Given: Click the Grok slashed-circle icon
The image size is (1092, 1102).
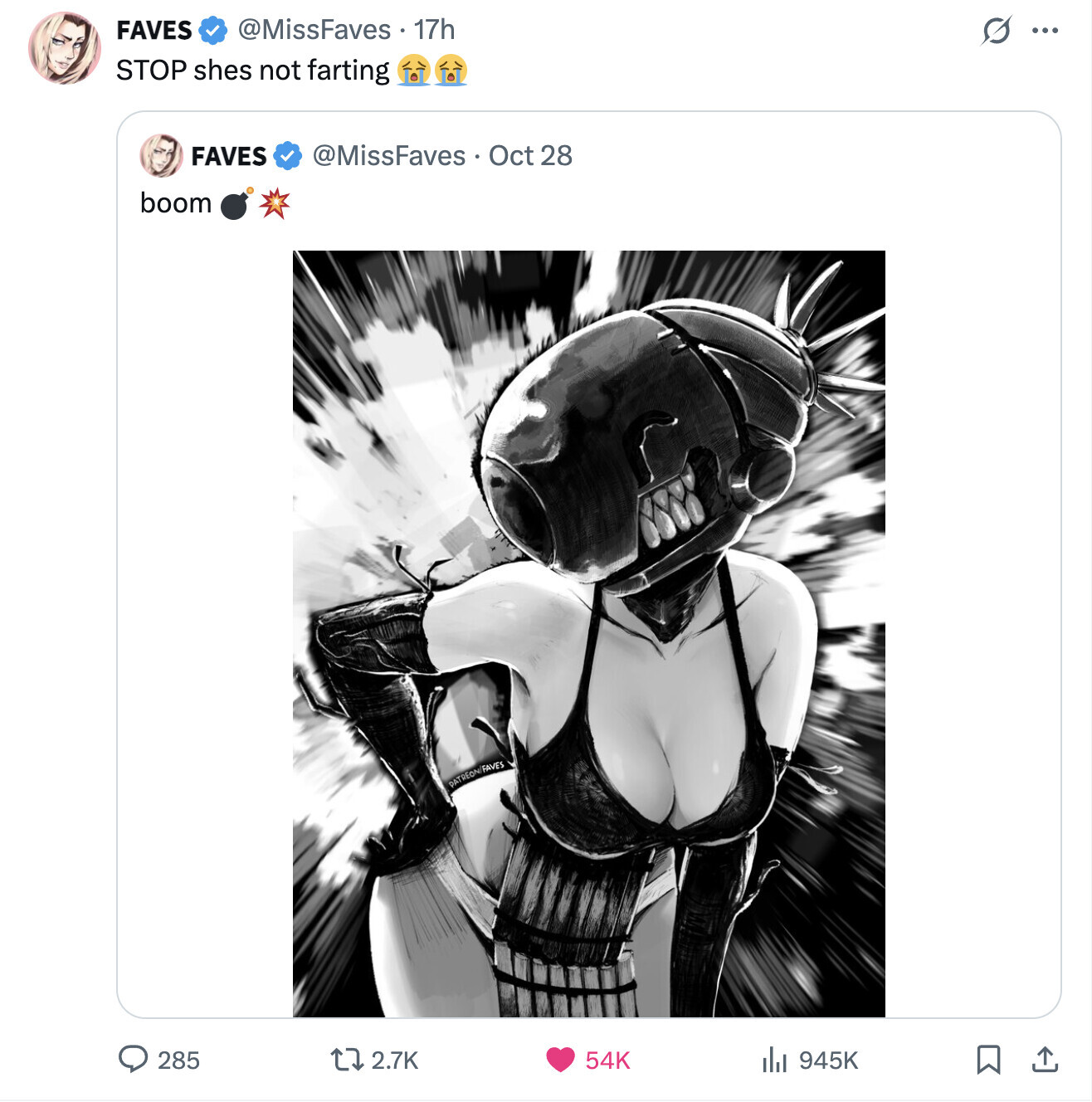Looking at the screenshot, I should coord(996,31).
